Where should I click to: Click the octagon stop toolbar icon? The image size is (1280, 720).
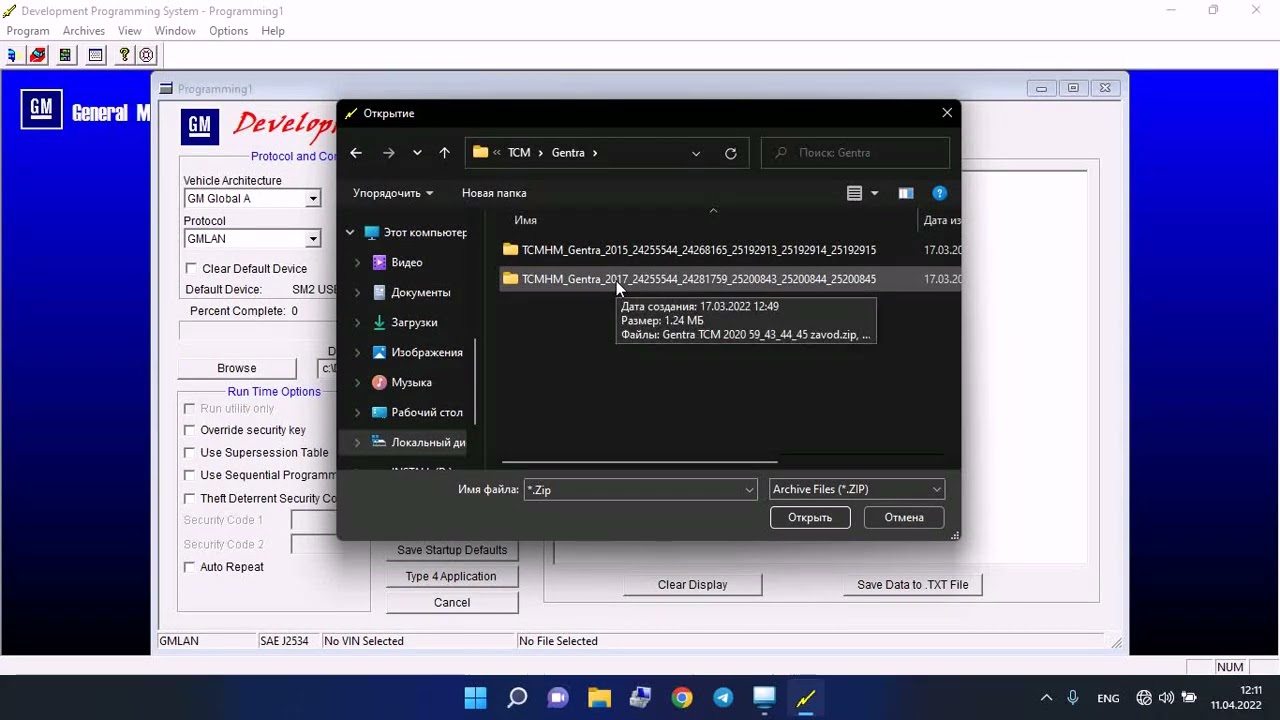pos(147,55)
